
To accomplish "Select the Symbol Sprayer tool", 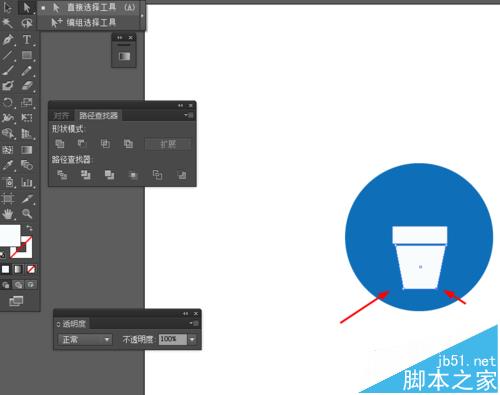I will coord(7,182).
